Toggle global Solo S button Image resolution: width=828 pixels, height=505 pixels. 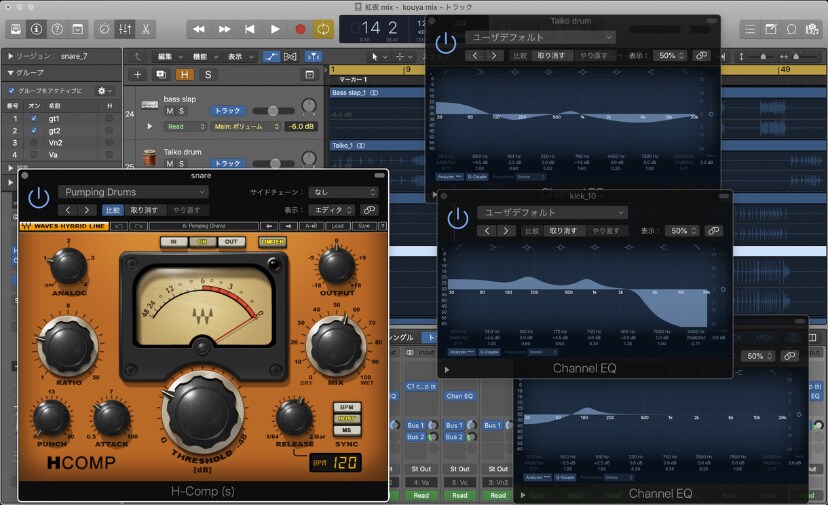[x=208, y=74]
